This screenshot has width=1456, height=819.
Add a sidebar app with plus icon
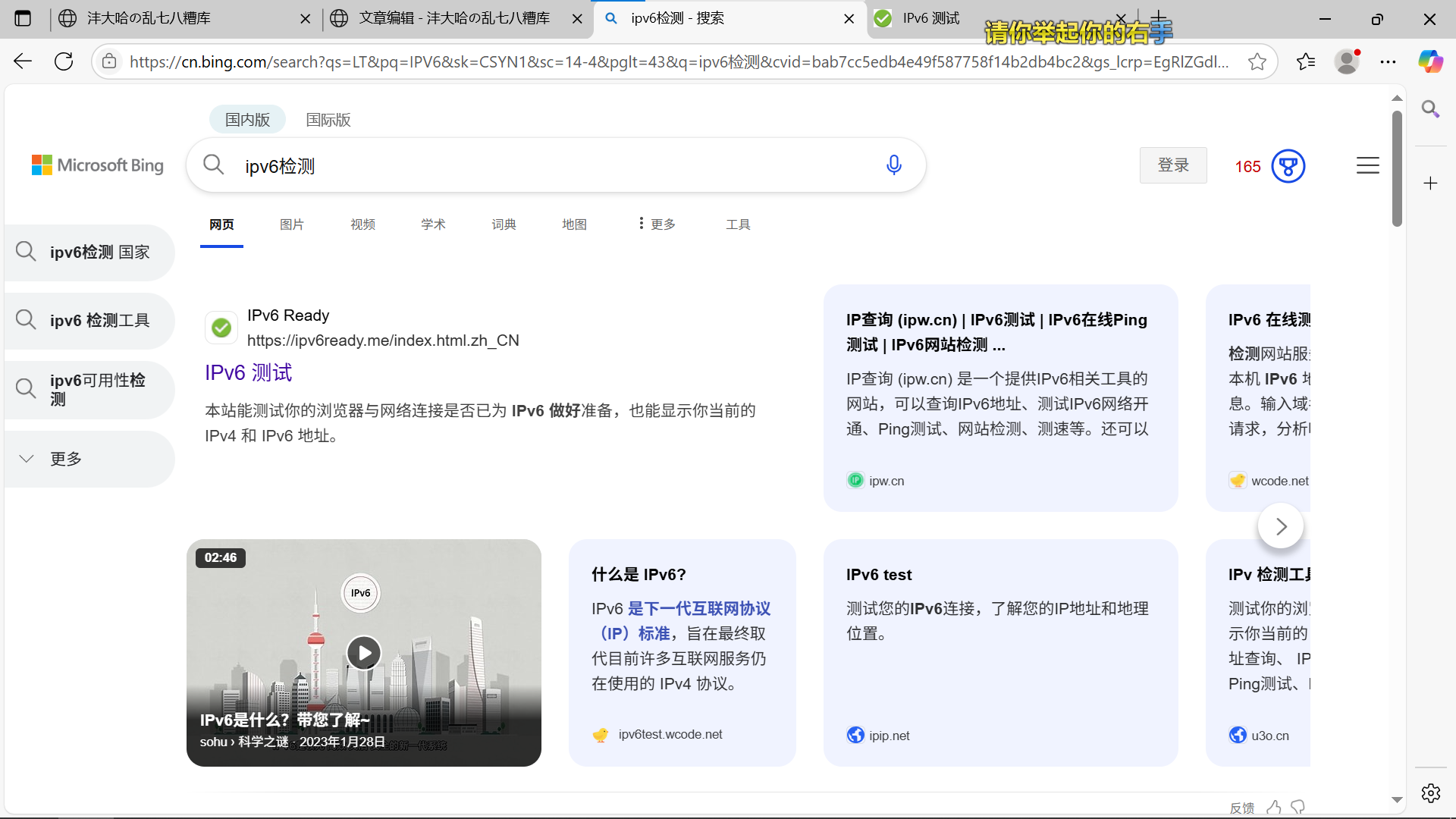pyautogui.click(x=1431, y=183)
